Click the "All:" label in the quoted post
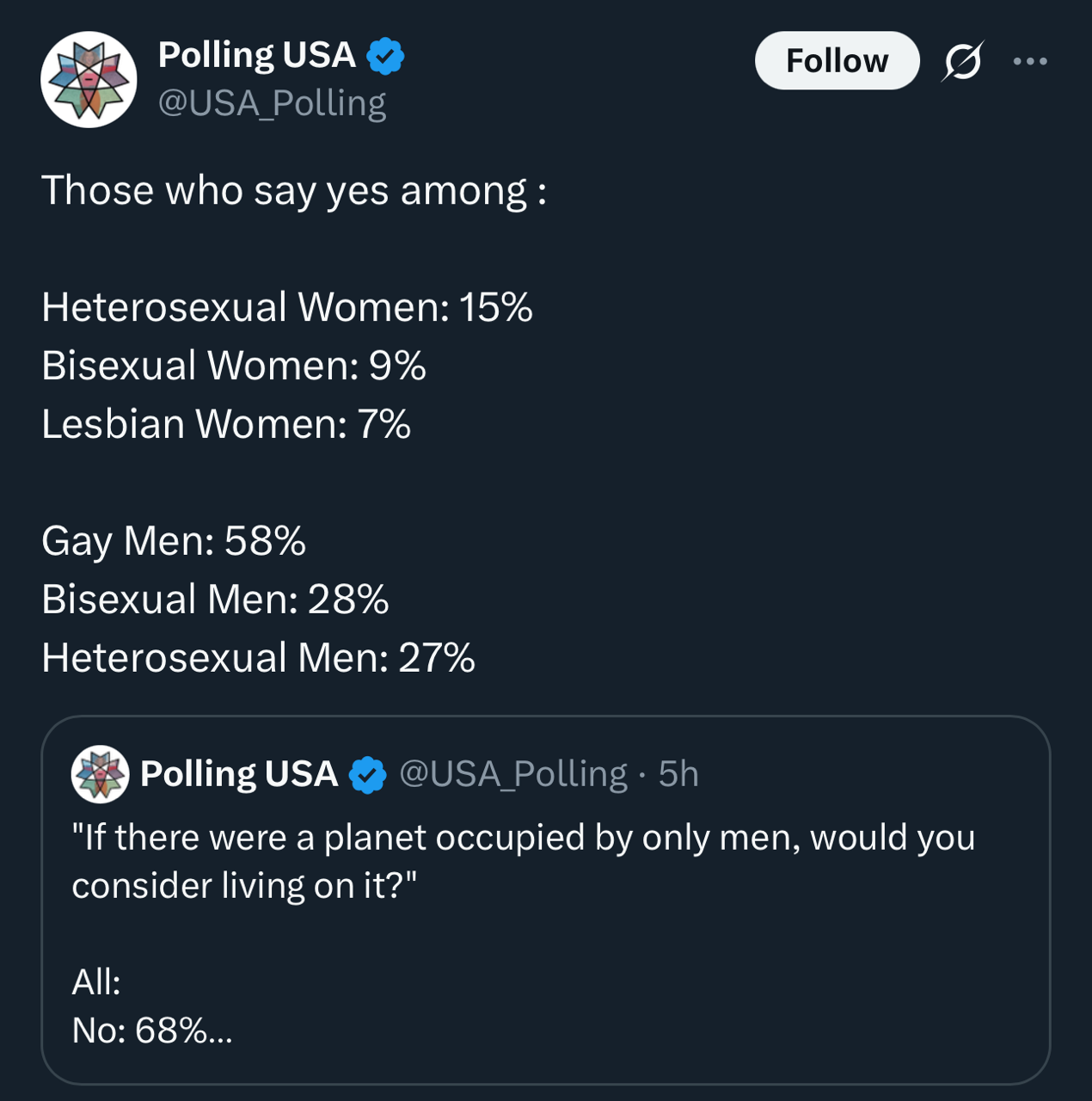The width and height of the screenshot is (1092, 1101). click(x=96, y=981)
